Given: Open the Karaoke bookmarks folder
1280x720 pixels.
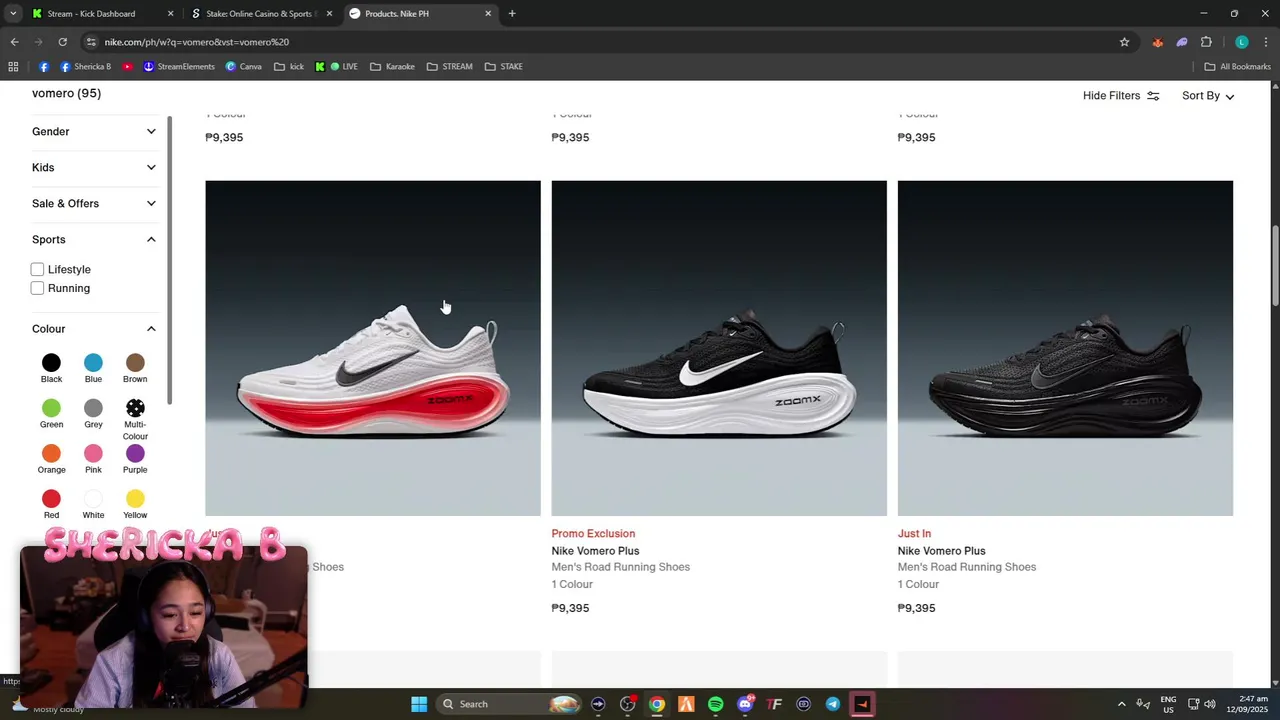Looking at the screenshot, I should click(x=392, y=67).
